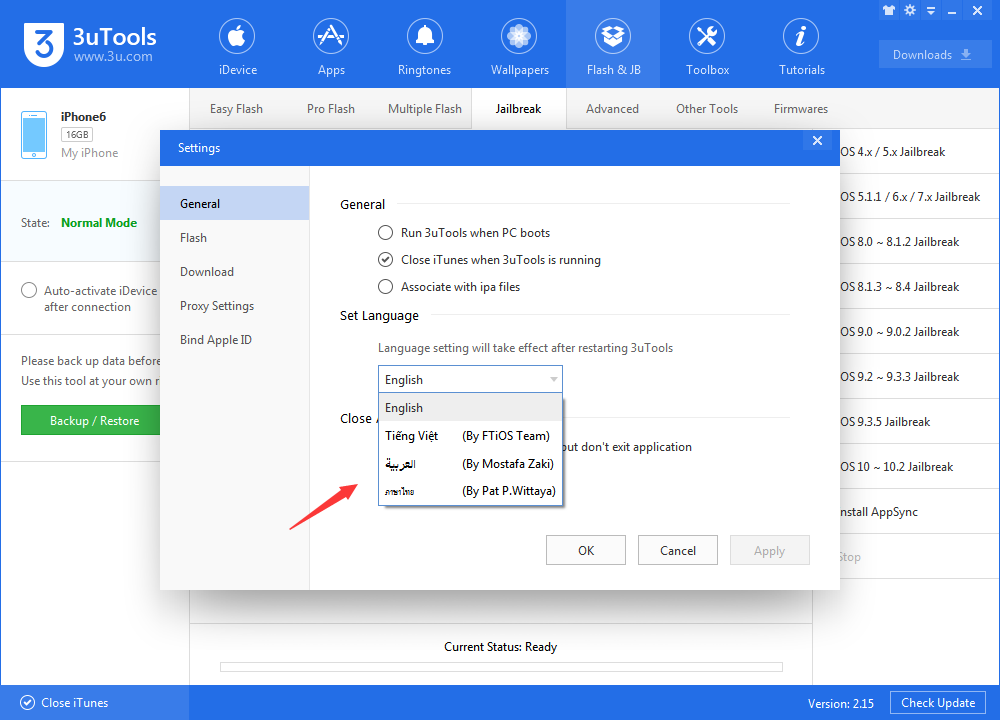Open the iDevice section icon
Image resolution: width=1000 pixels, height=720 pixels.
tap(237, 37)
